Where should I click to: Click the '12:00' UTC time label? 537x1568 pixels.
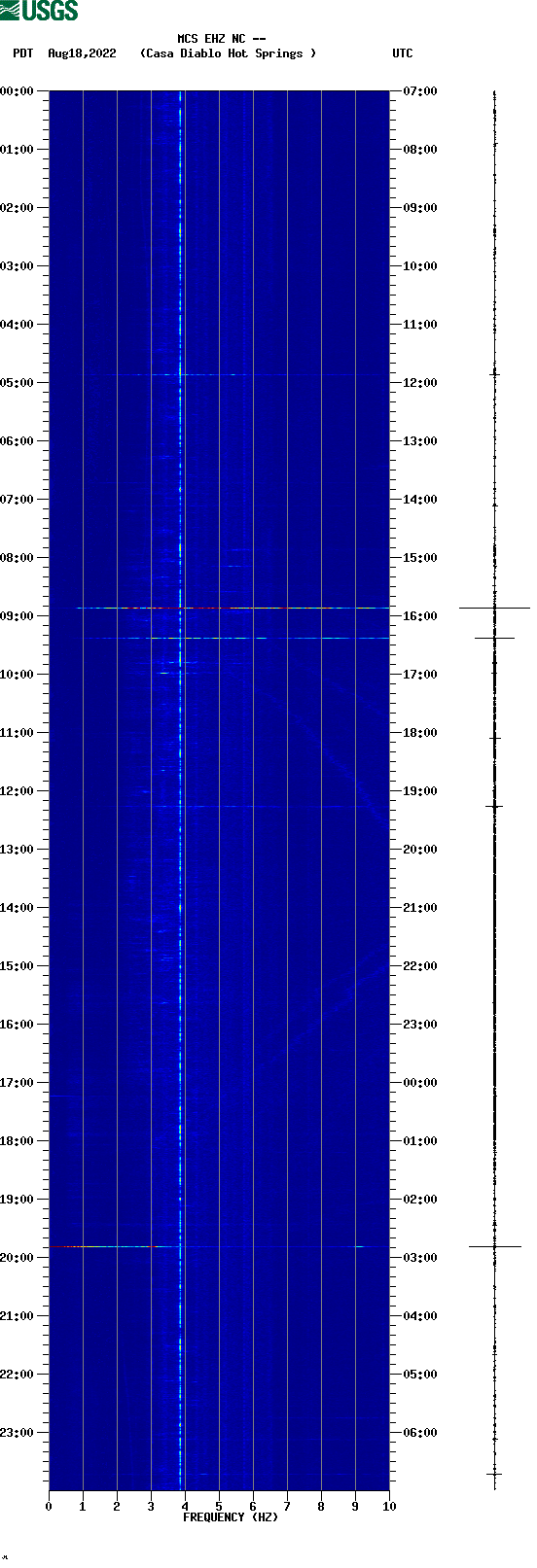[420, 383]
